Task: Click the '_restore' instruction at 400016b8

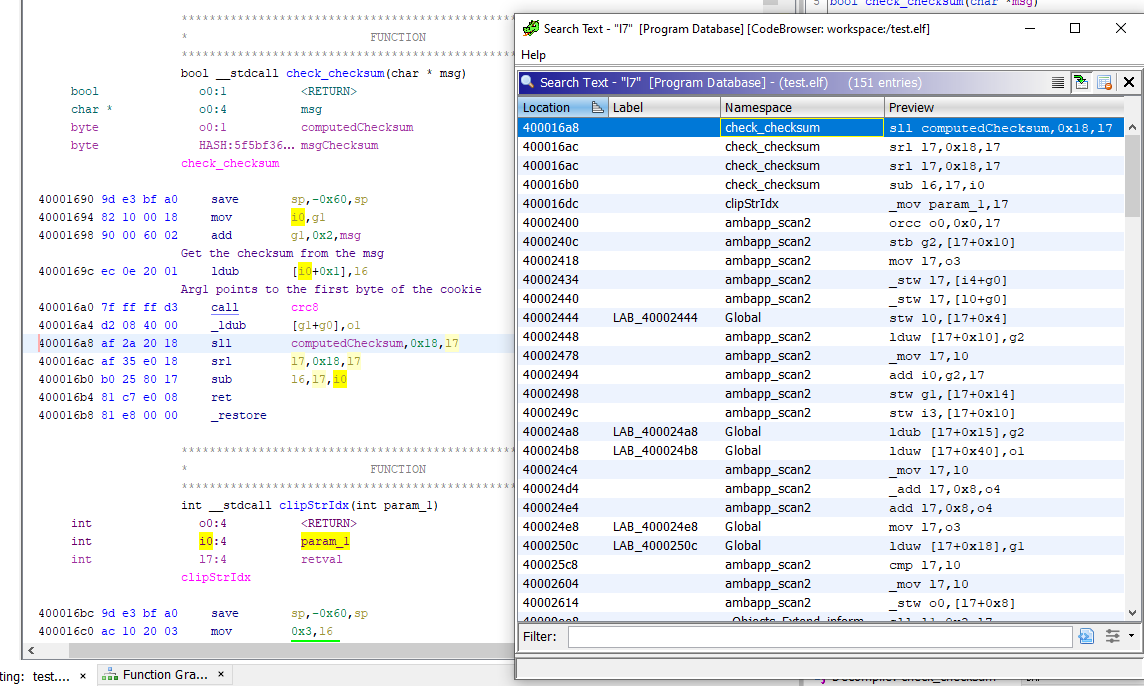Action: click(239, 415)
